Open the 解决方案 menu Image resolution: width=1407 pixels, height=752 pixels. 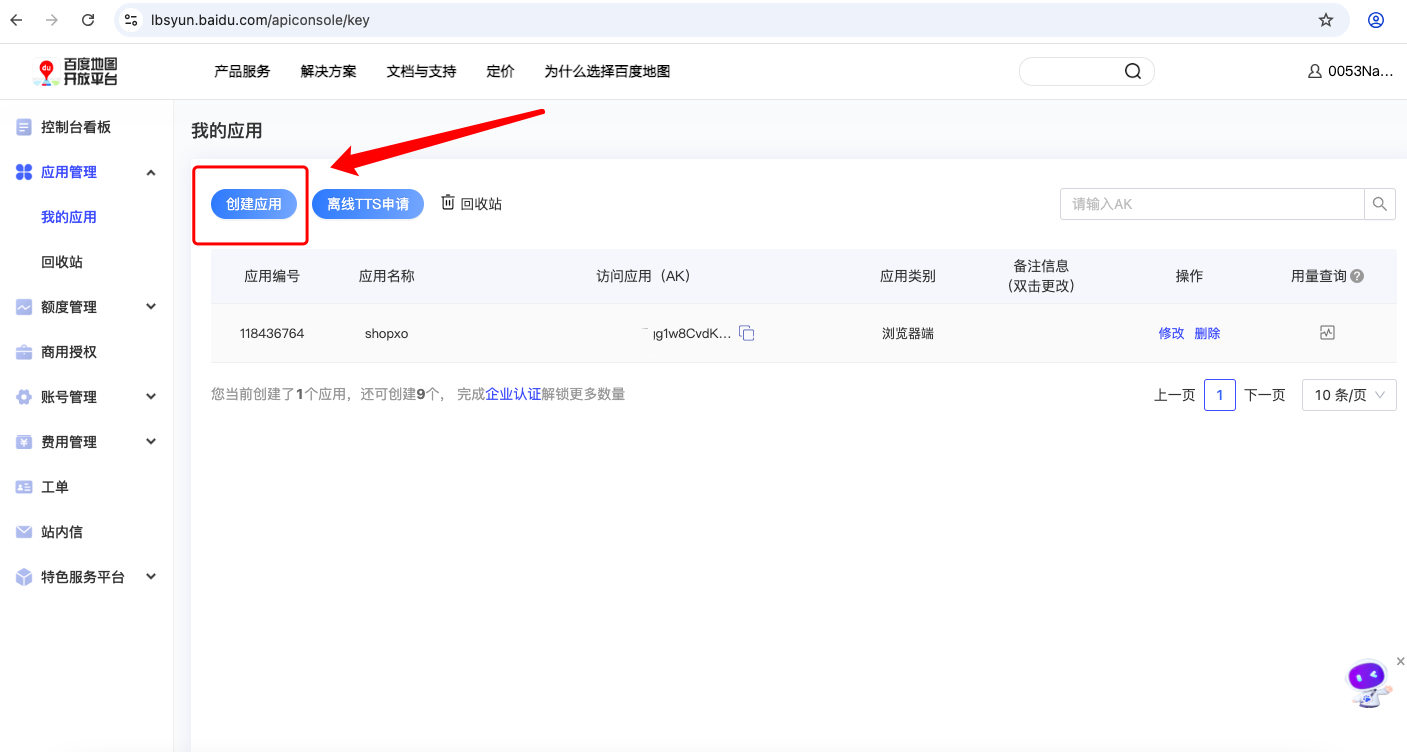[x=328, y=71]
